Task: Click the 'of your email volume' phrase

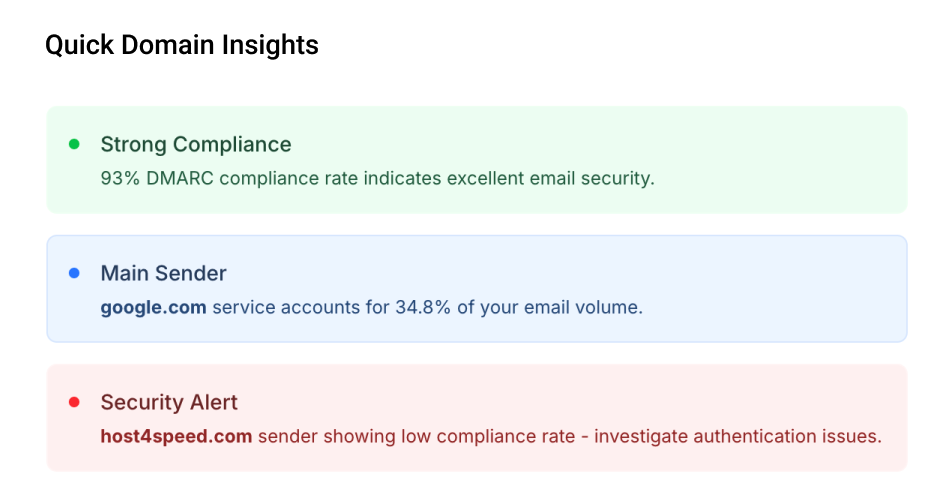Action: [x=550, y=307]
